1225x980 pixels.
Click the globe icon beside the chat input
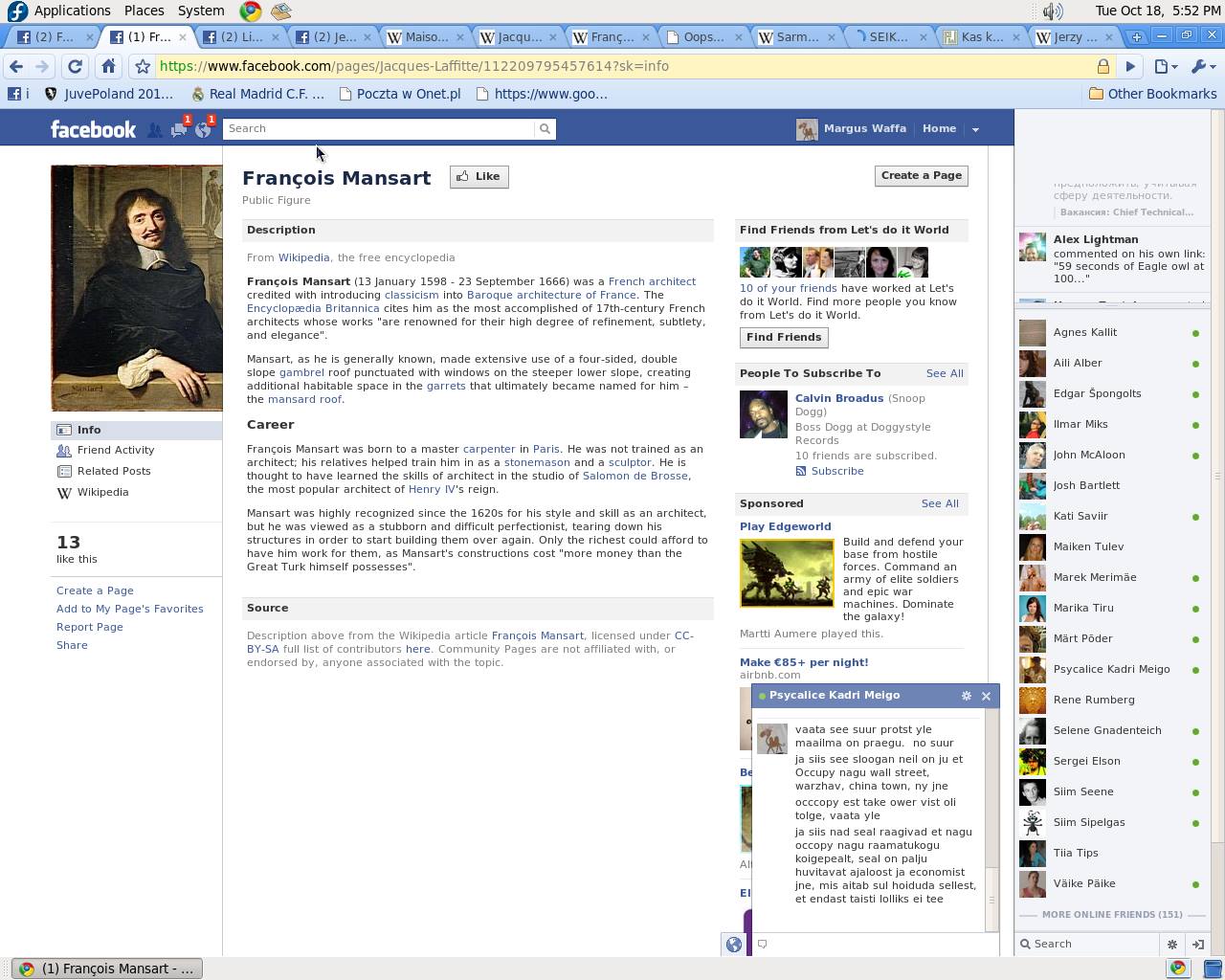click(x=734, y=945)
